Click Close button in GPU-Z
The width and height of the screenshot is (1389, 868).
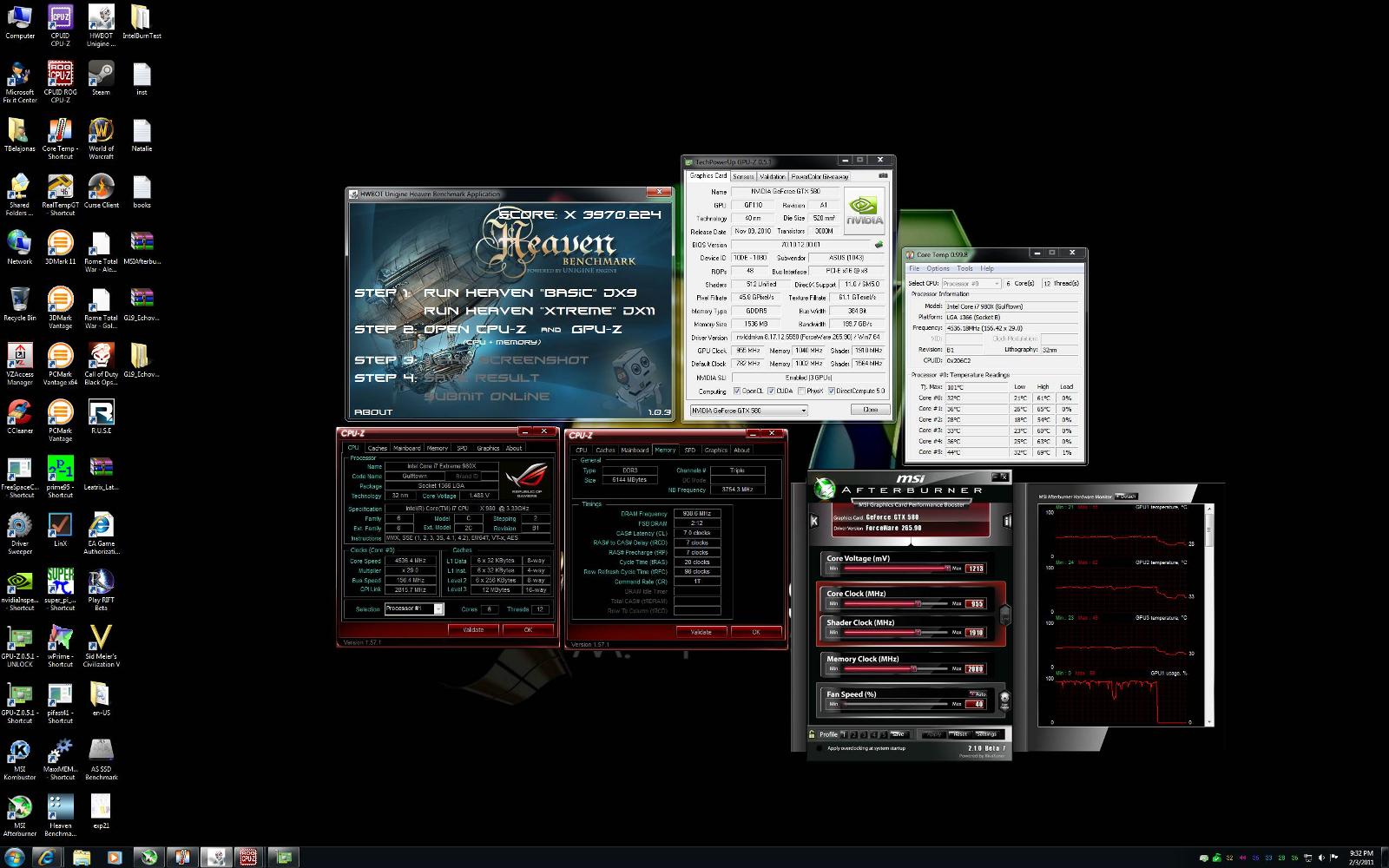[x=870, y=410]
